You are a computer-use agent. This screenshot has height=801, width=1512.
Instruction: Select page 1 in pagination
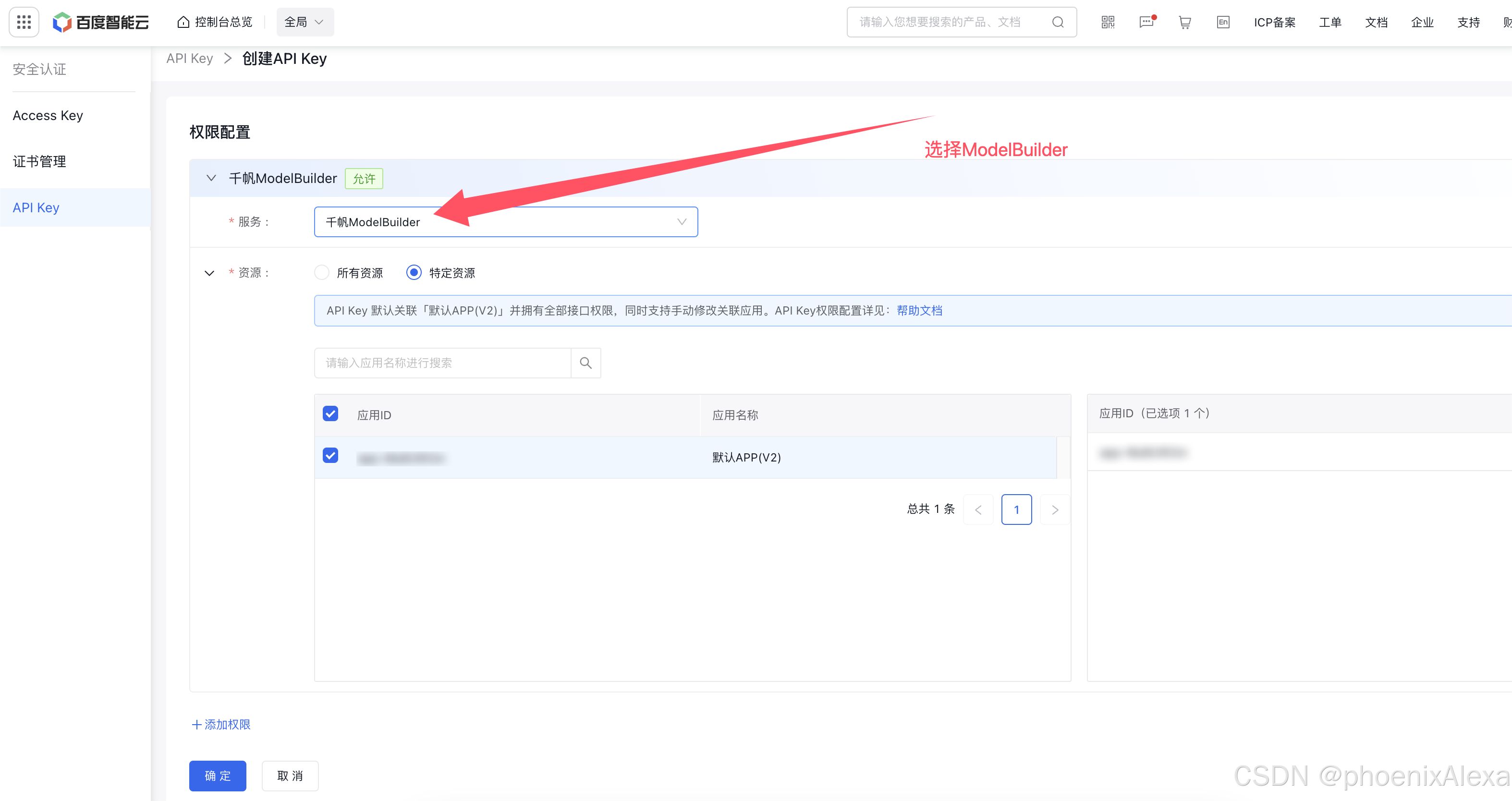click(x=1017, y=510)
